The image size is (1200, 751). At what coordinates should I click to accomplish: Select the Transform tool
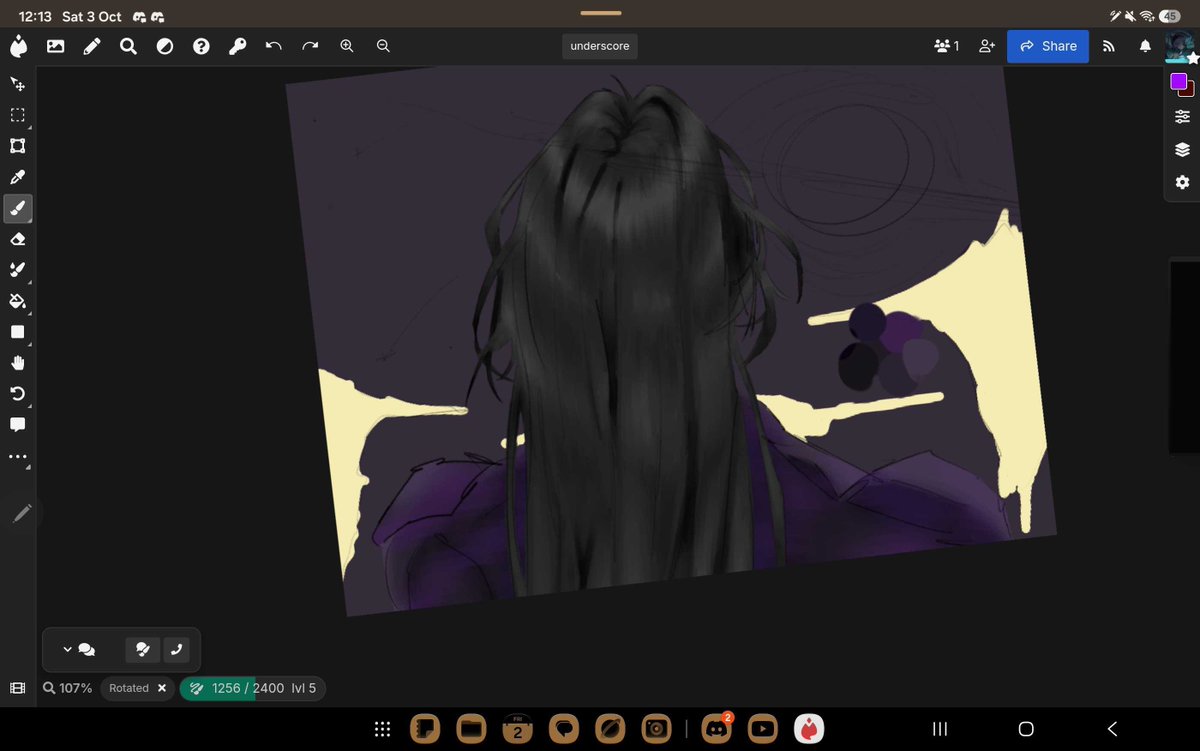pos(18,146)
